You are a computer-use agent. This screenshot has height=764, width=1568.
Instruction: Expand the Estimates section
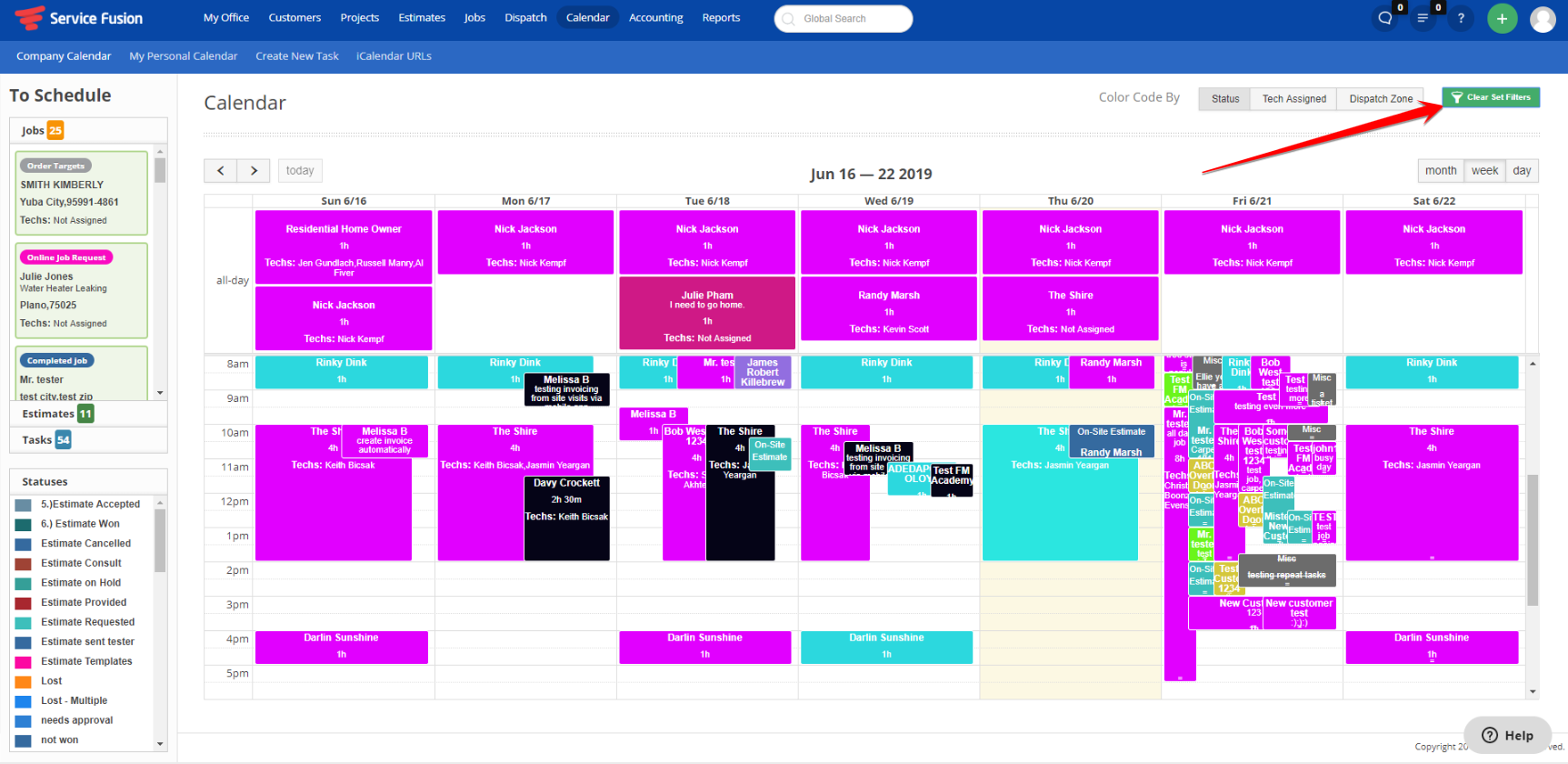pyautogui.click(x=88, y=414)
